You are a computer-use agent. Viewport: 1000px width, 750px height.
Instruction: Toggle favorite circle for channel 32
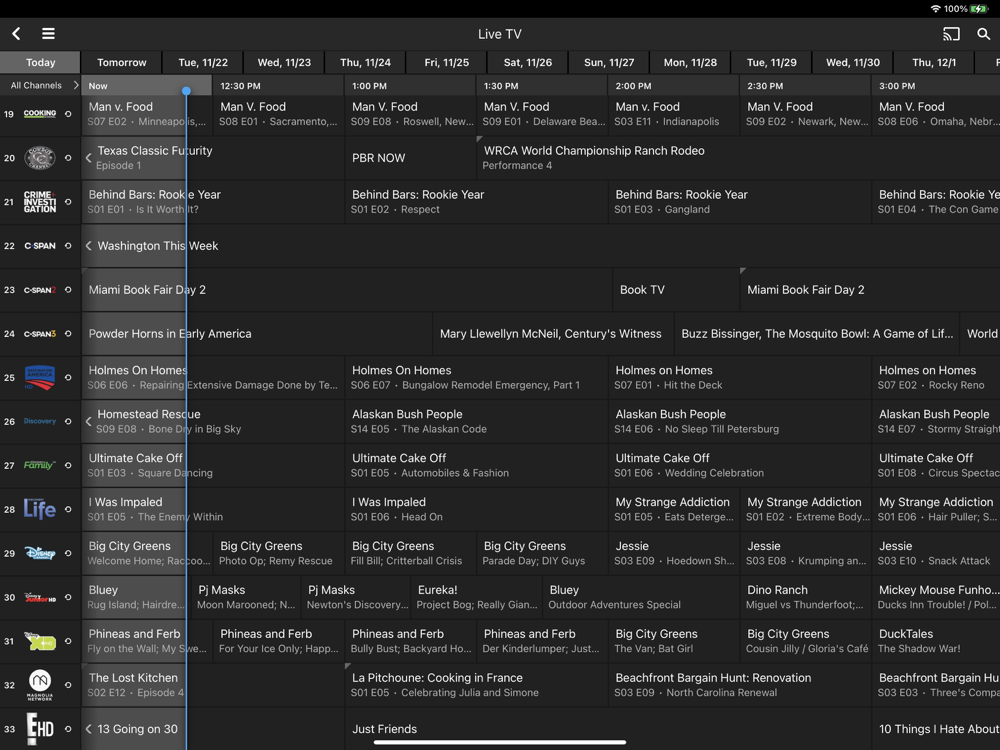tap(68, 685)
